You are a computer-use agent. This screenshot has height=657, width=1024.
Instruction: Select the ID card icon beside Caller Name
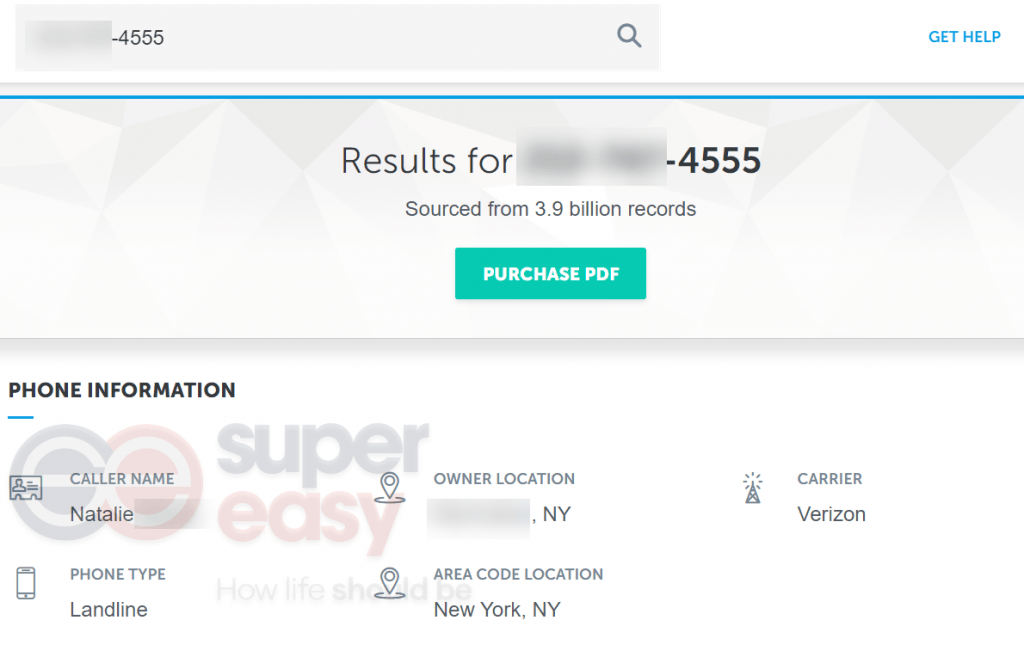point(27,487)
